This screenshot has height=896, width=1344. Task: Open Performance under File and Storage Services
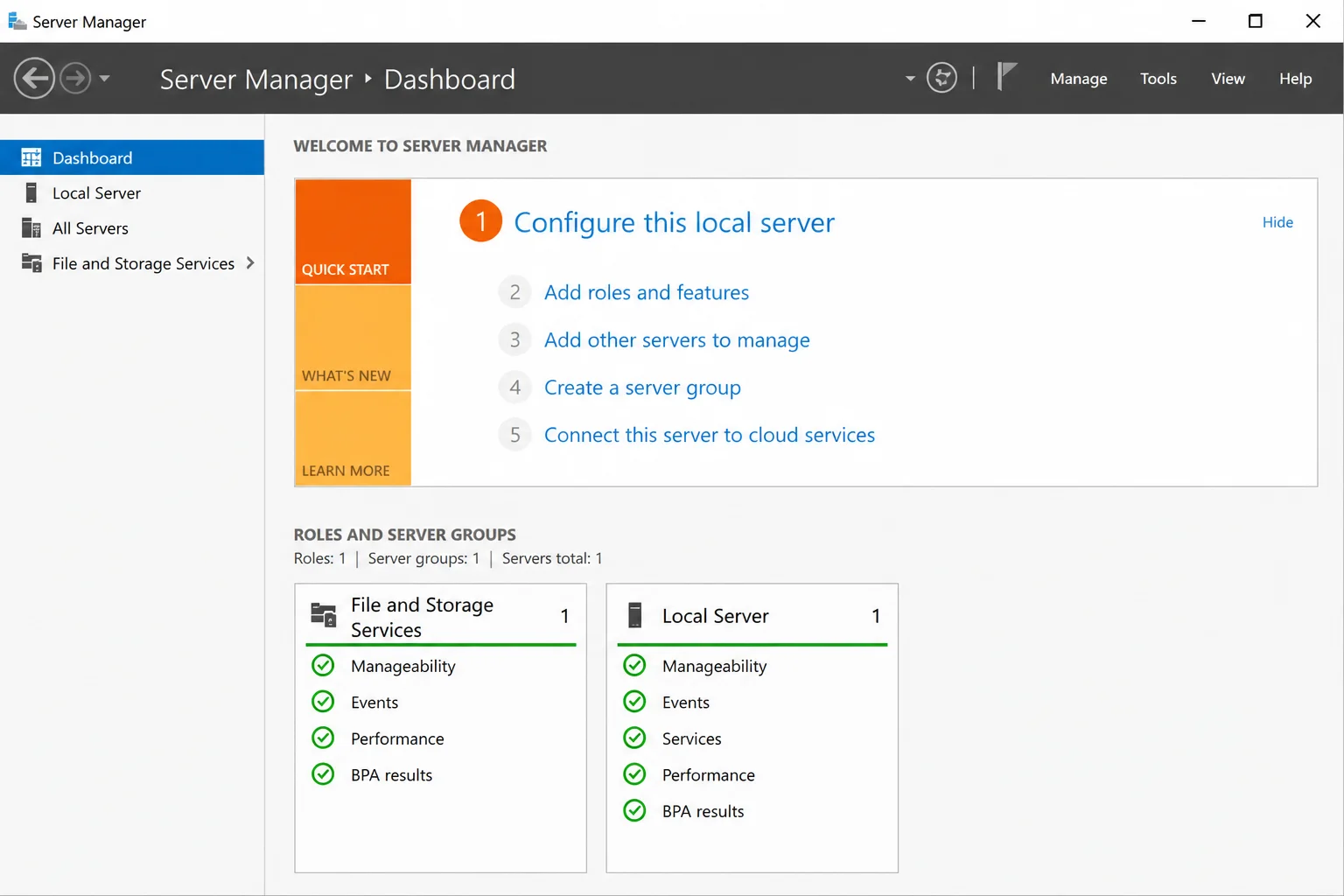(x=397, y=738)
